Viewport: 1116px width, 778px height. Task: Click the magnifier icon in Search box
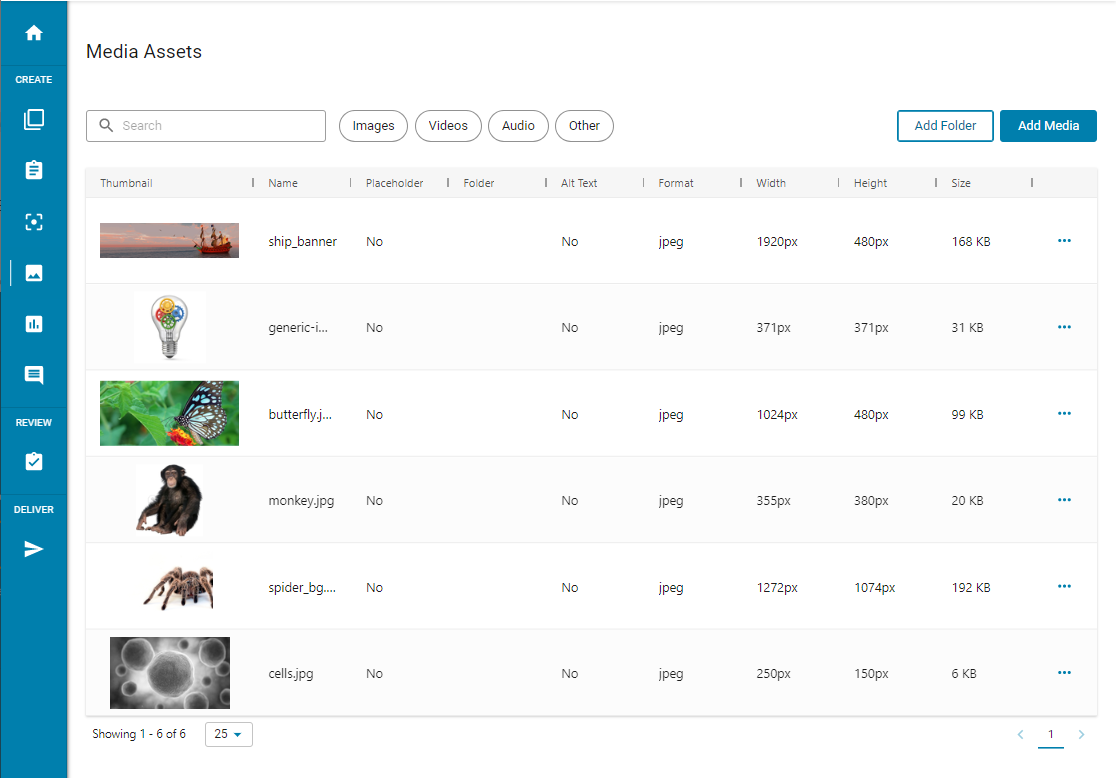[106, 125]
